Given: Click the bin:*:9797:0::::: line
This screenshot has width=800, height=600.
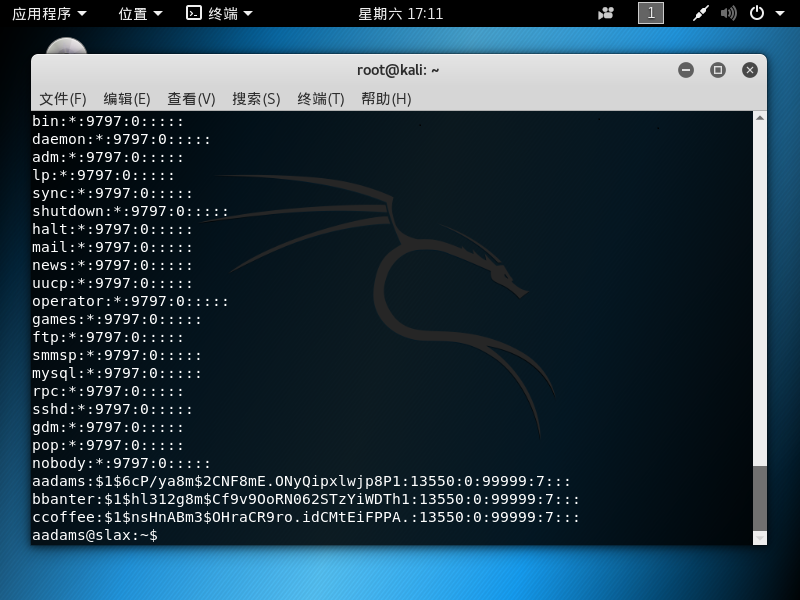Looking at the screenshot, I should [108, 121].
